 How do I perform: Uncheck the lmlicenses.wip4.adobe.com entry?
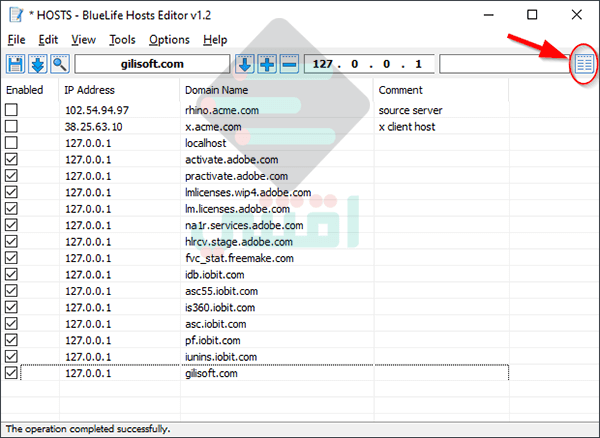point(11,192)
